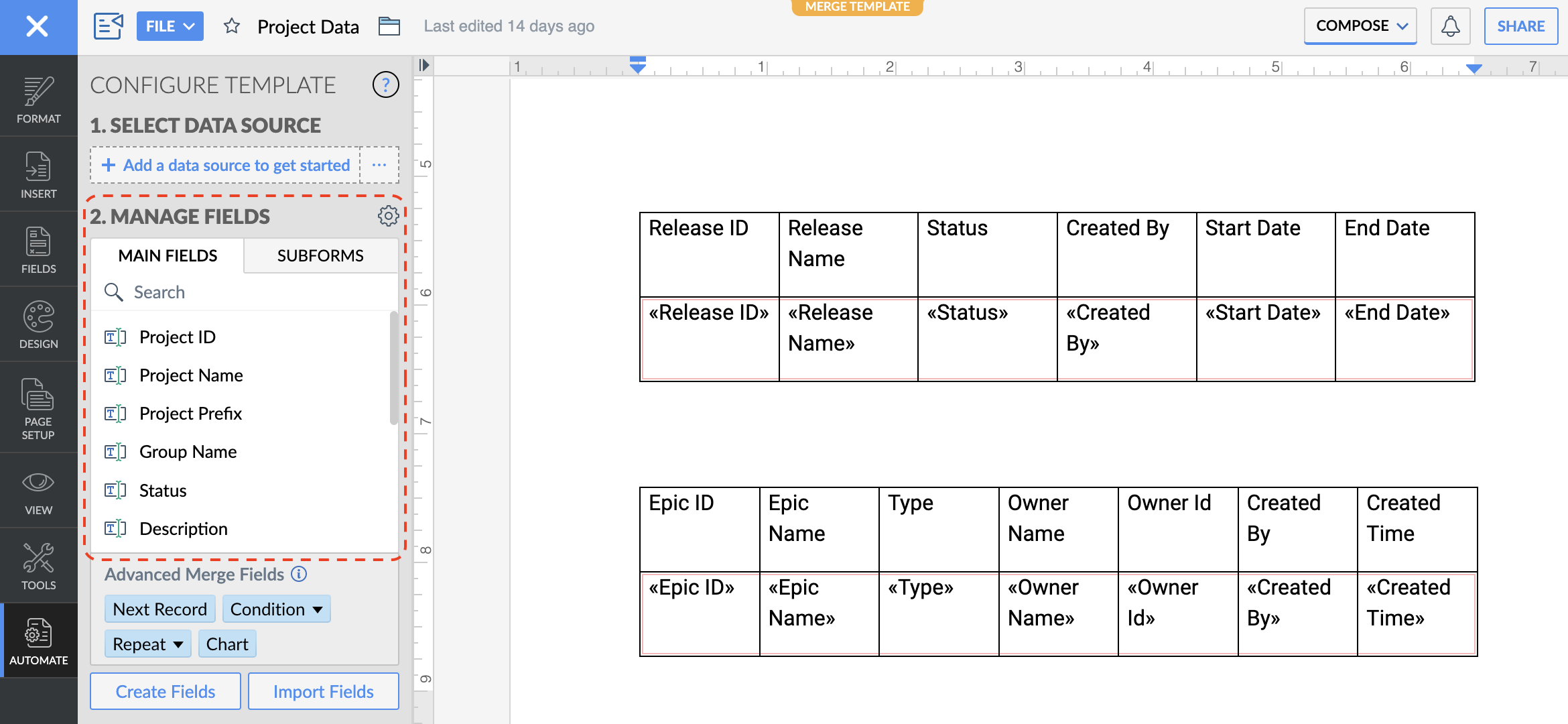Collapse the side panel arrow toggle
This screenshot has height=724, width=1568.
423,65
